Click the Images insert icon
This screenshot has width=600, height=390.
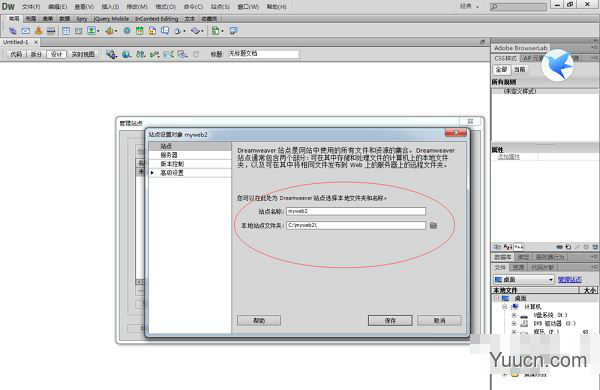pyautogui.click(x=91, y=31)
